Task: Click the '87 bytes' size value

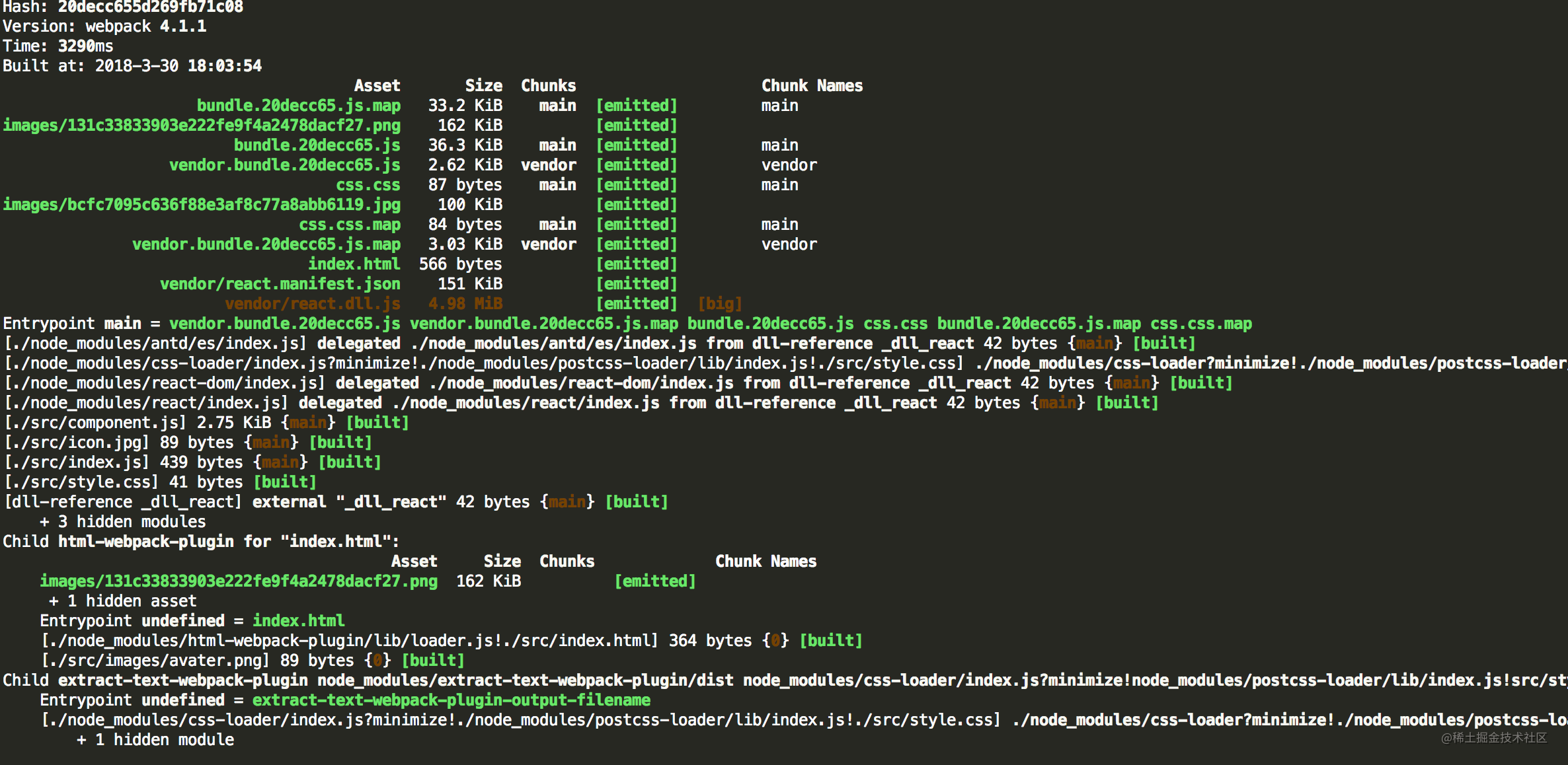Action: (x=465, y=185)
